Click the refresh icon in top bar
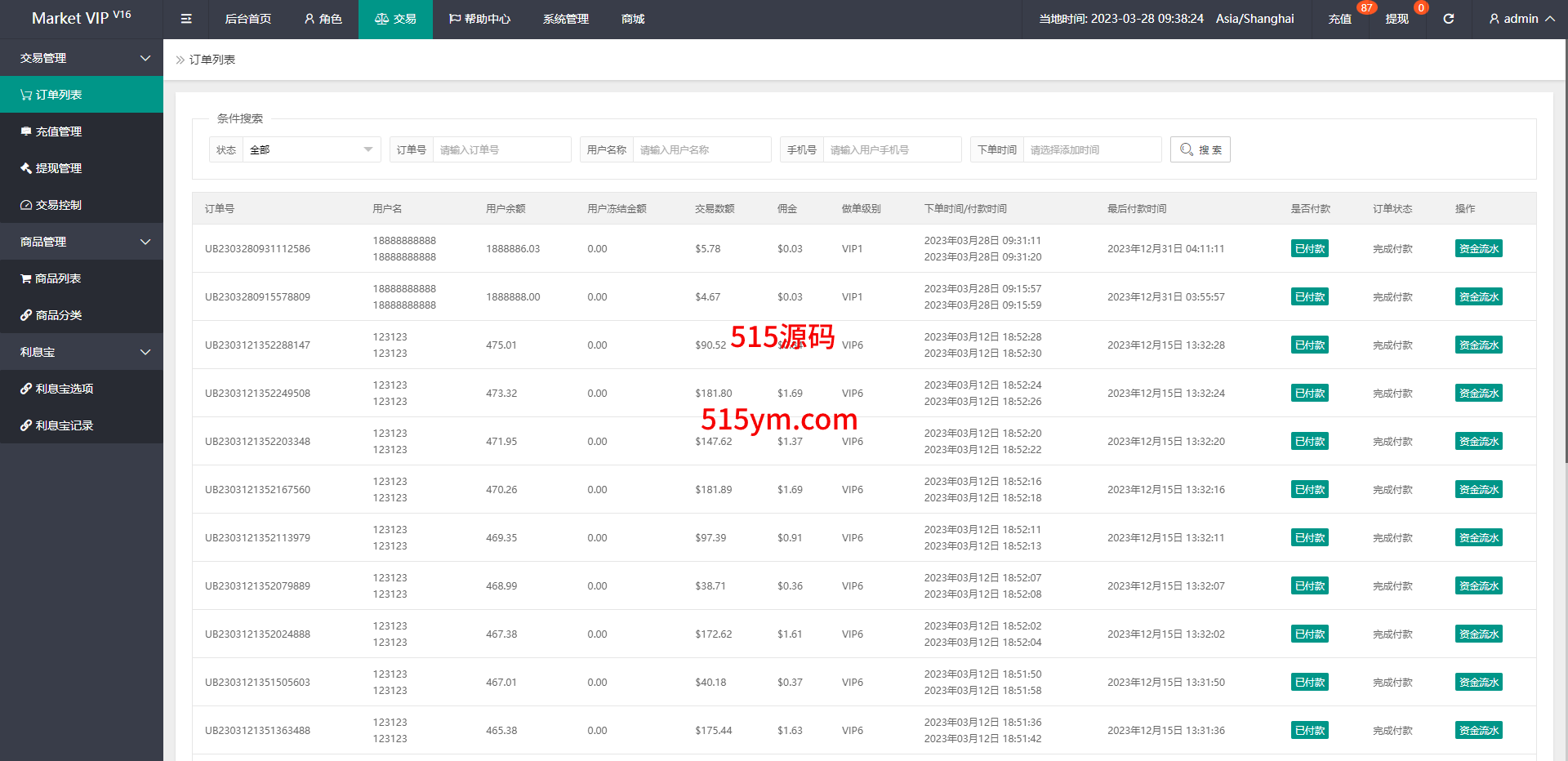This screenshot has width=1568, height=761. 1448,19
